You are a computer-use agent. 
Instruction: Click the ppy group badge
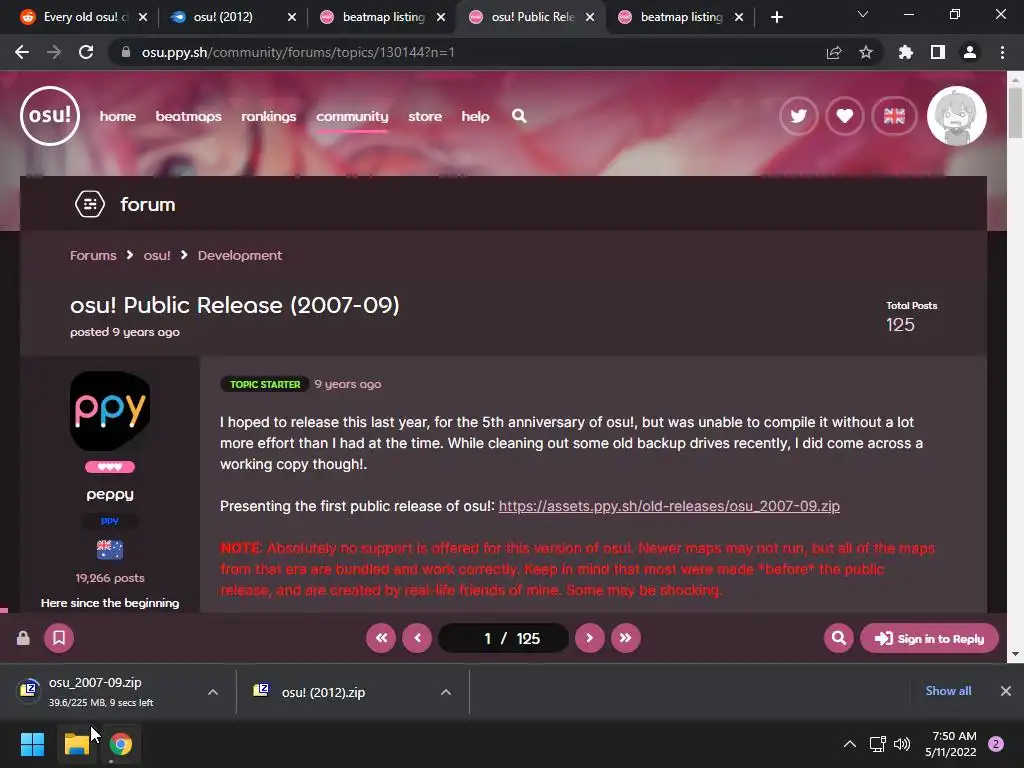[110, 520]
